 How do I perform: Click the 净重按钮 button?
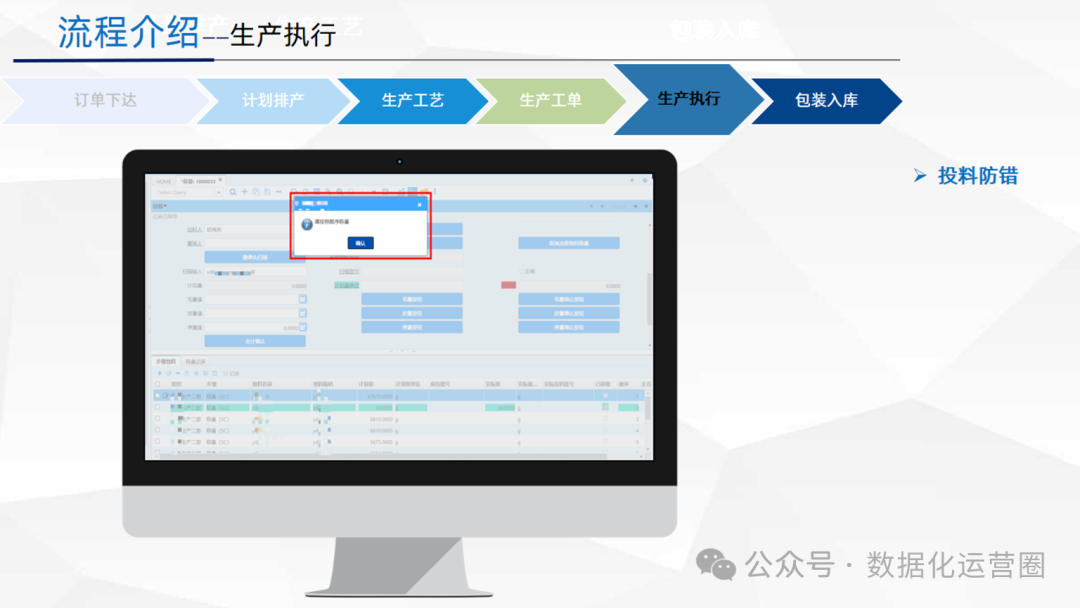pyautogui.click(x=412, y=327)
